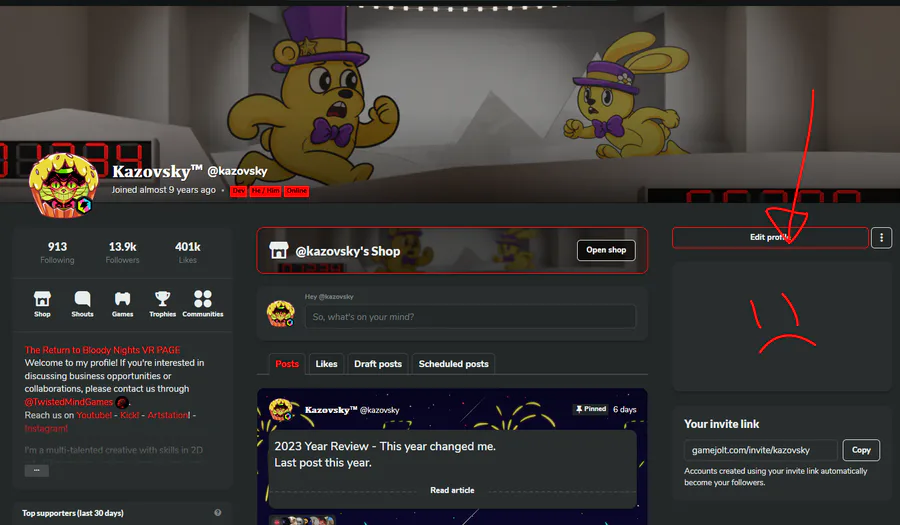The image size is (900, 525).
Task: Click the 'Top supporters (last 30 days)' heading
Action: click(73, 513)
